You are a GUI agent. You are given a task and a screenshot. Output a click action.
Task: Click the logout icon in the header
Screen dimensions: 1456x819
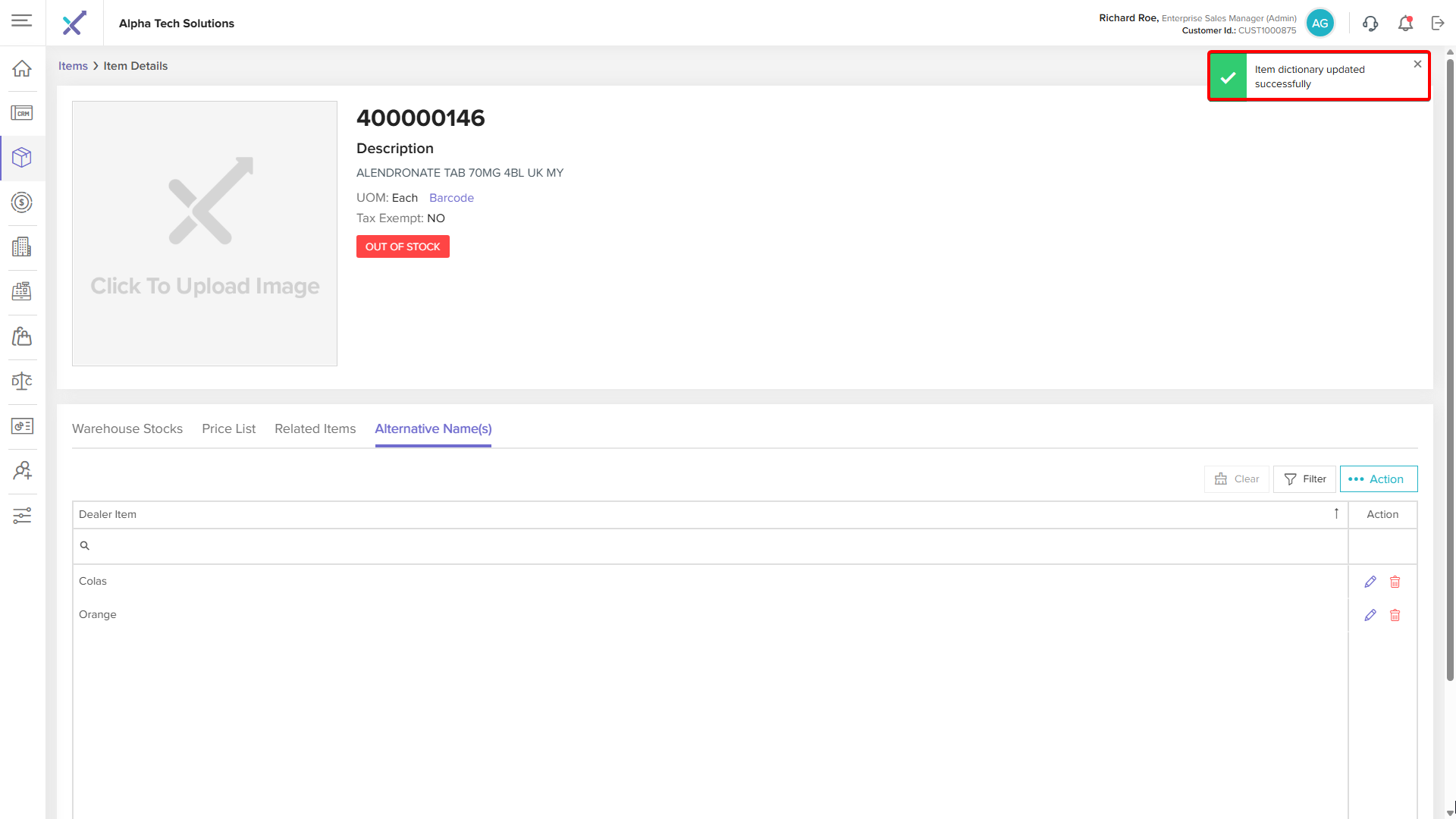1438,24
